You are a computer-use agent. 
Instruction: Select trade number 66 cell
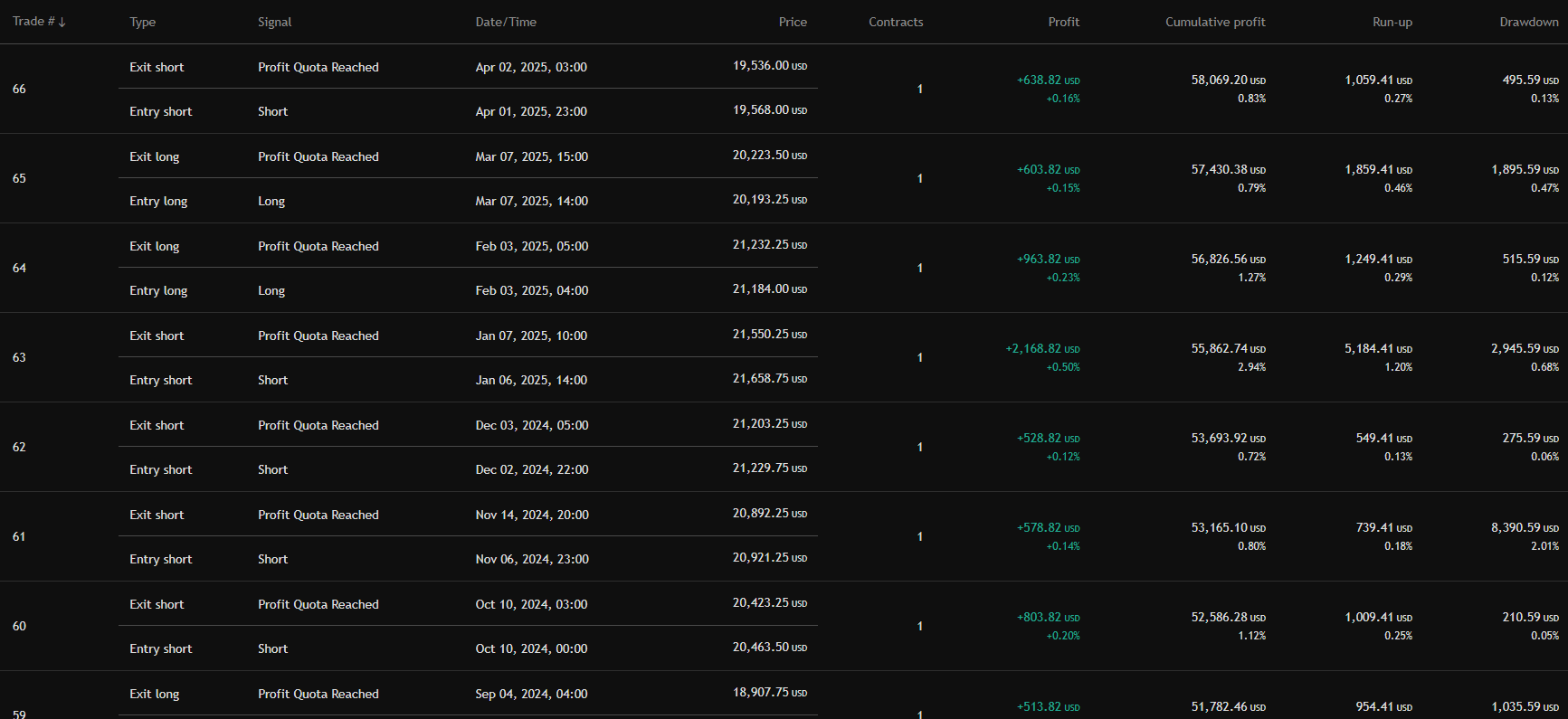[x=19, y=89]
